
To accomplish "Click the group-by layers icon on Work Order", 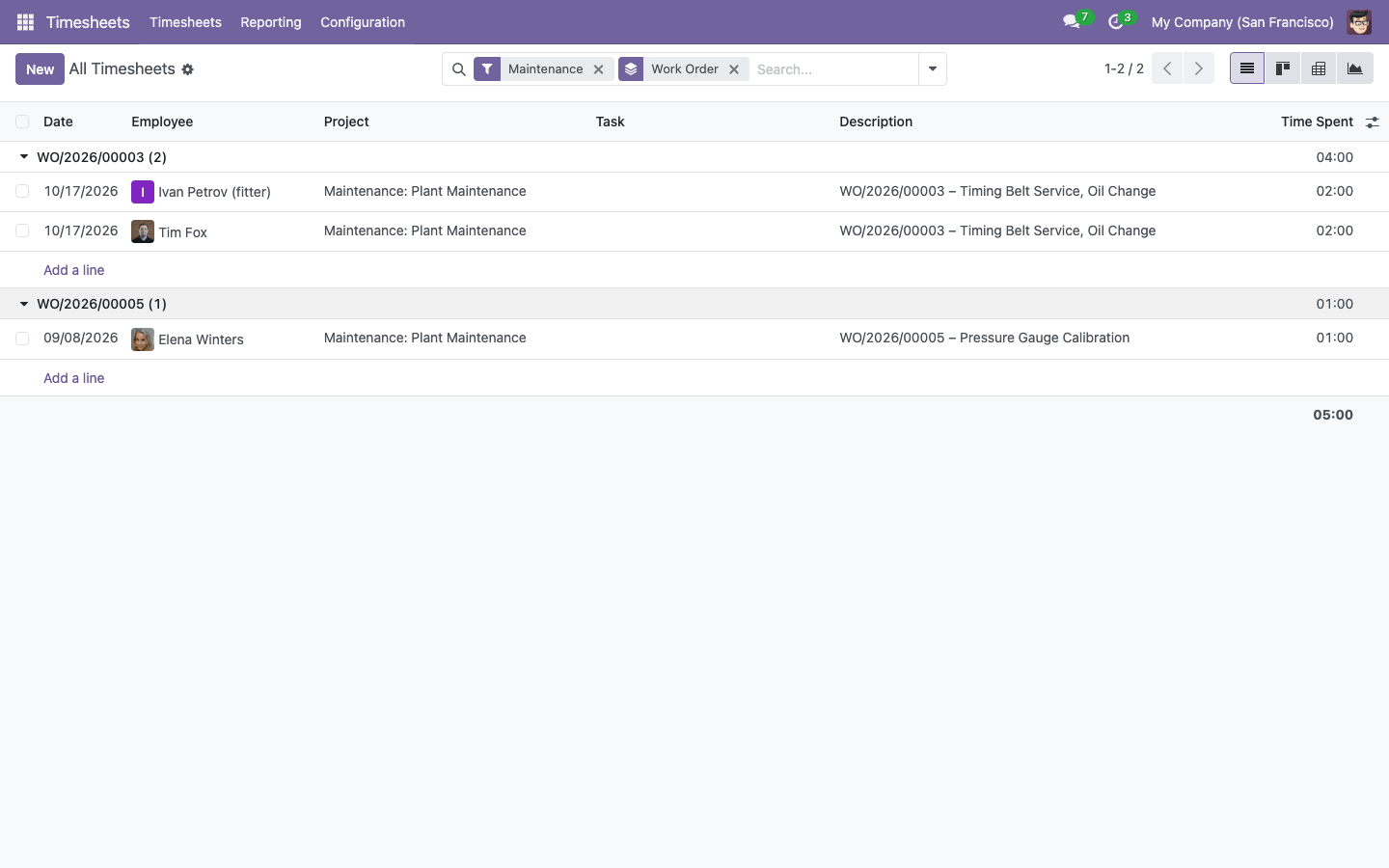I will (631, 69).
